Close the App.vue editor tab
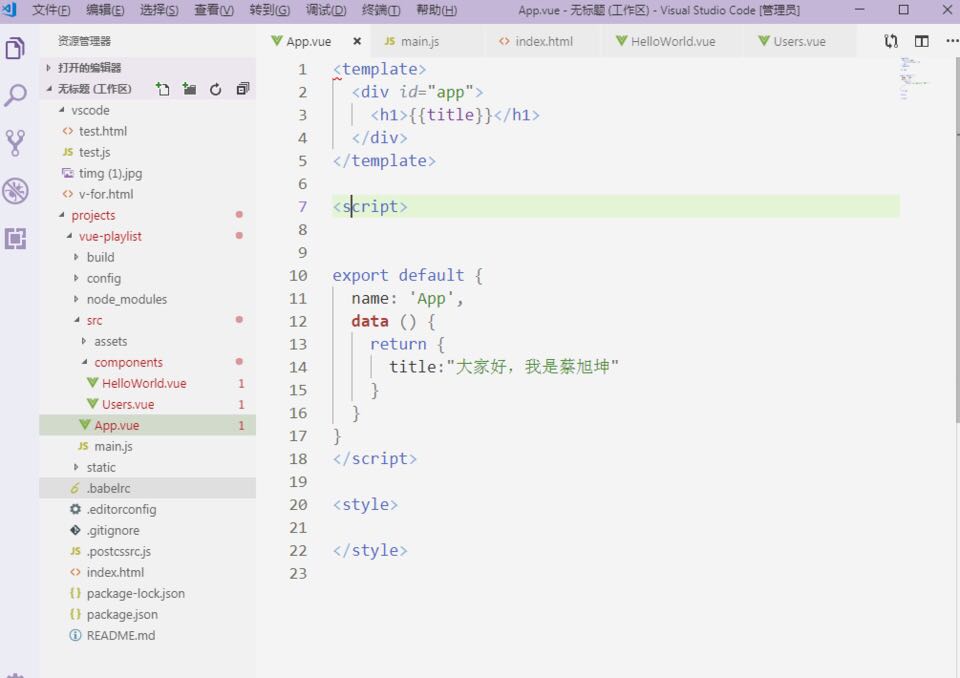Screen dimensions: 960x678 tap(356, 42)
